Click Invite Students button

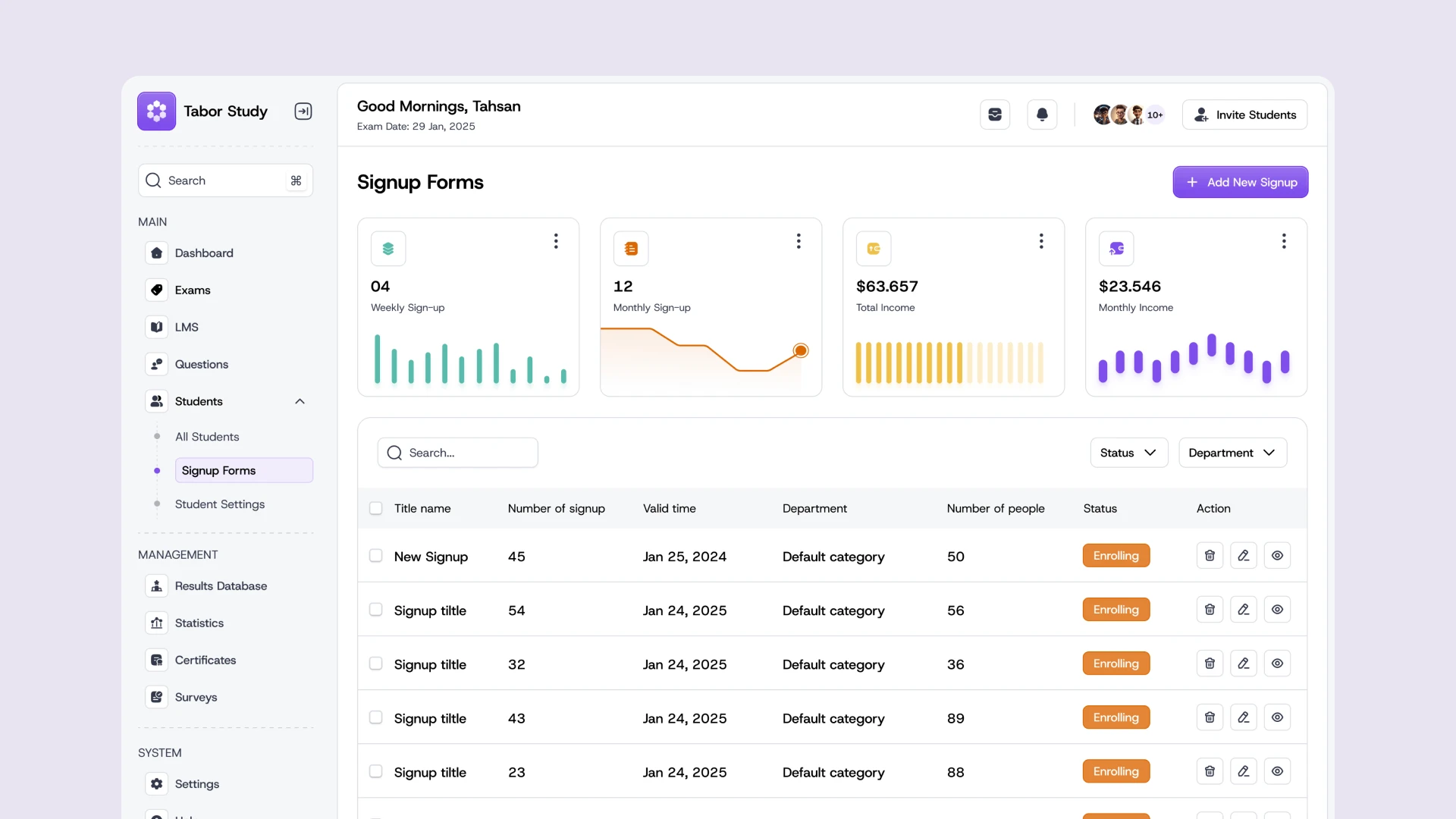coord(1244,115)
